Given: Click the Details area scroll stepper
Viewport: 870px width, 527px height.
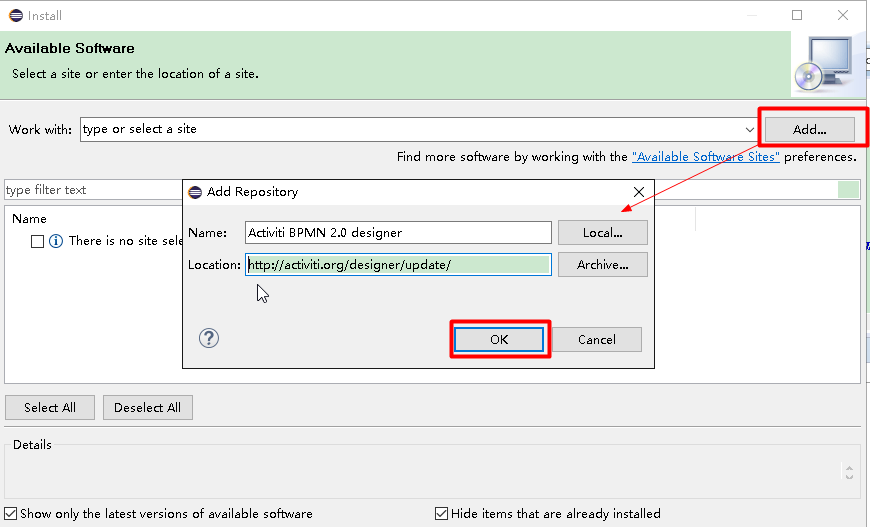Looking at the screenshot, I should (849, 472).
